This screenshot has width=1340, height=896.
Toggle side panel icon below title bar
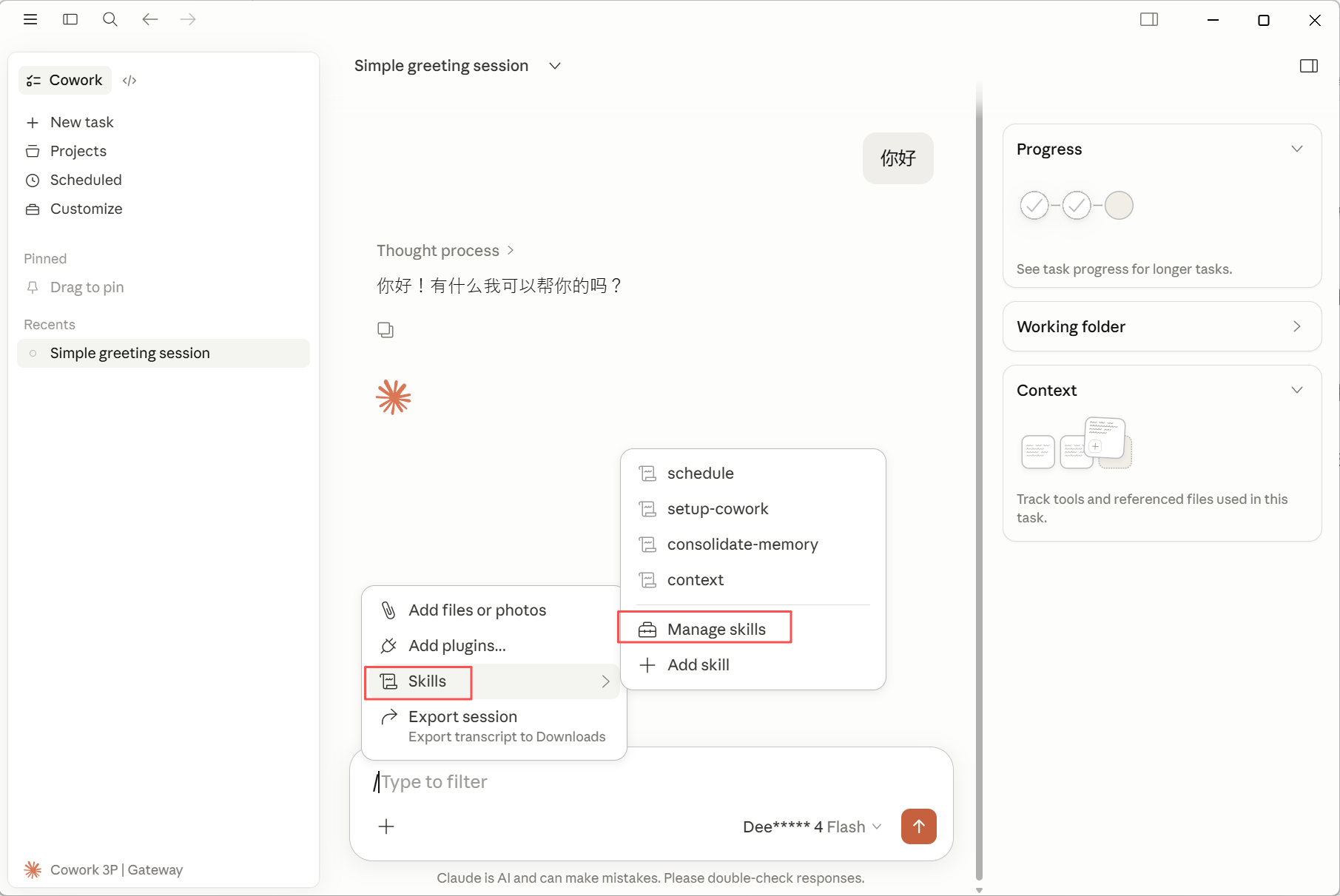point(1309,66)
